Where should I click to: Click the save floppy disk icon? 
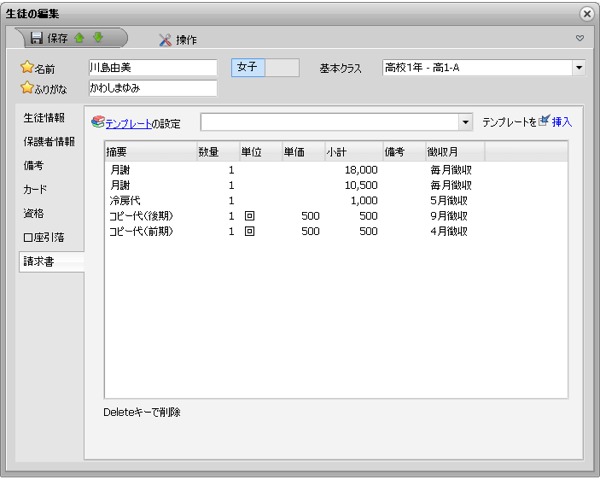tap(36, 39)
